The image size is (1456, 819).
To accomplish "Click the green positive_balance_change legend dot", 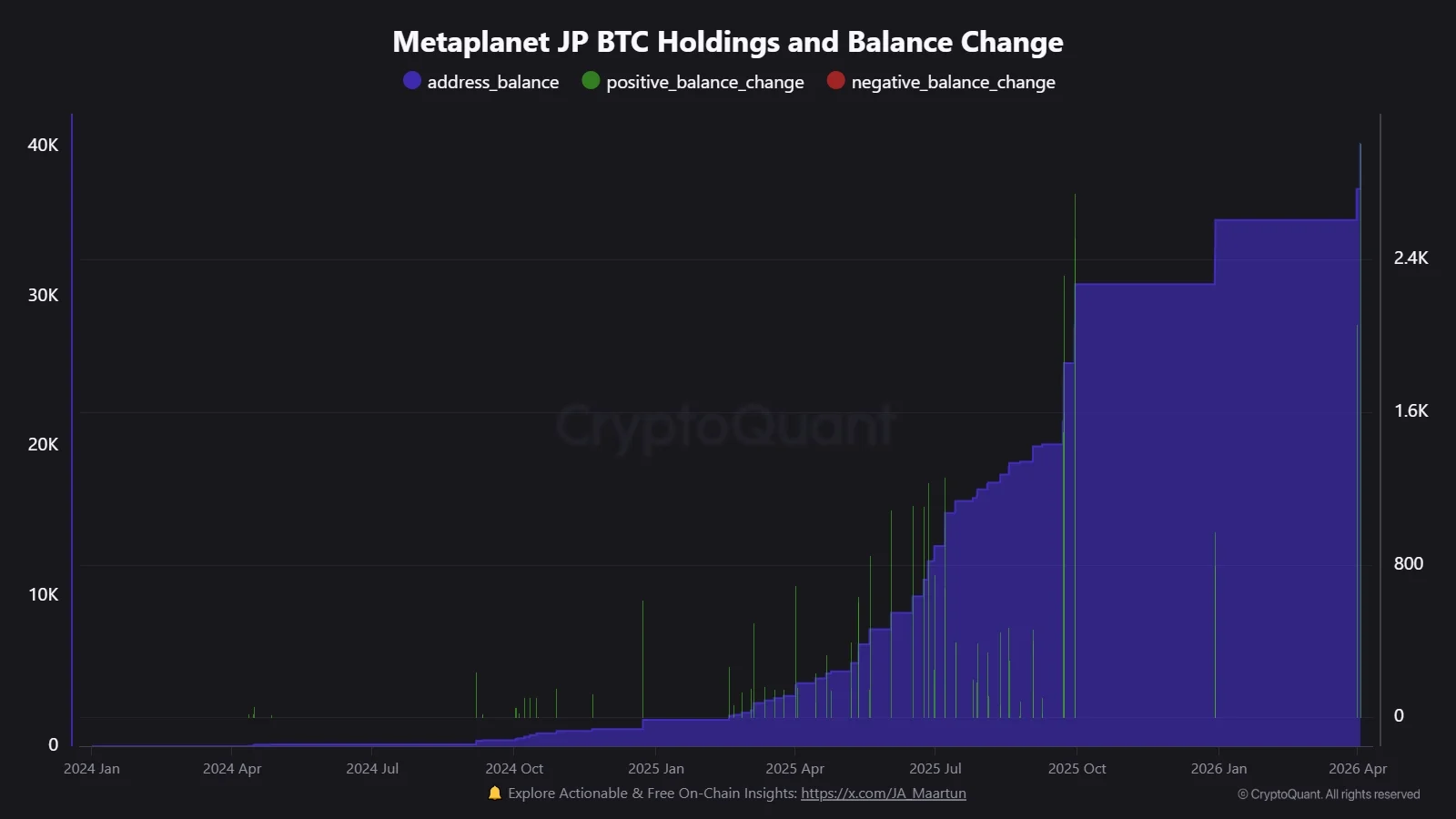I will pos(591,81).
